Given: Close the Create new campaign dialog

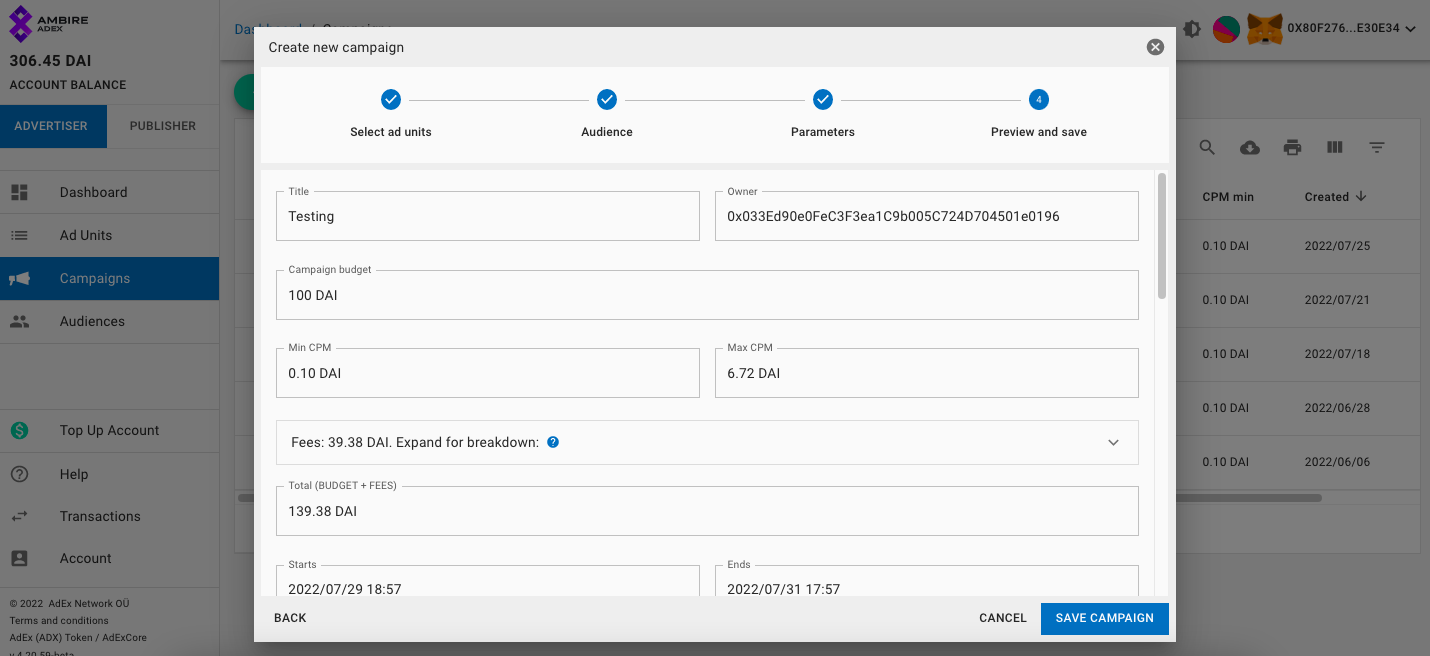Looking at the screenshot, I should click(1155, 47).
